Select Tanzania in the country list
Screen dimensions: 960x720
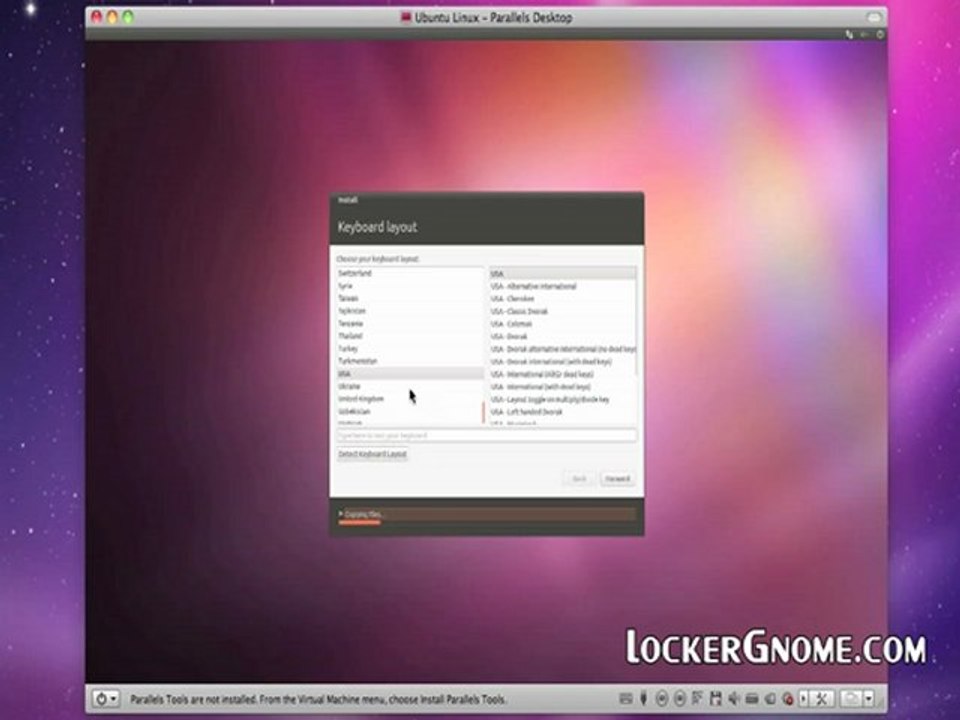click(x=410, y=323)
